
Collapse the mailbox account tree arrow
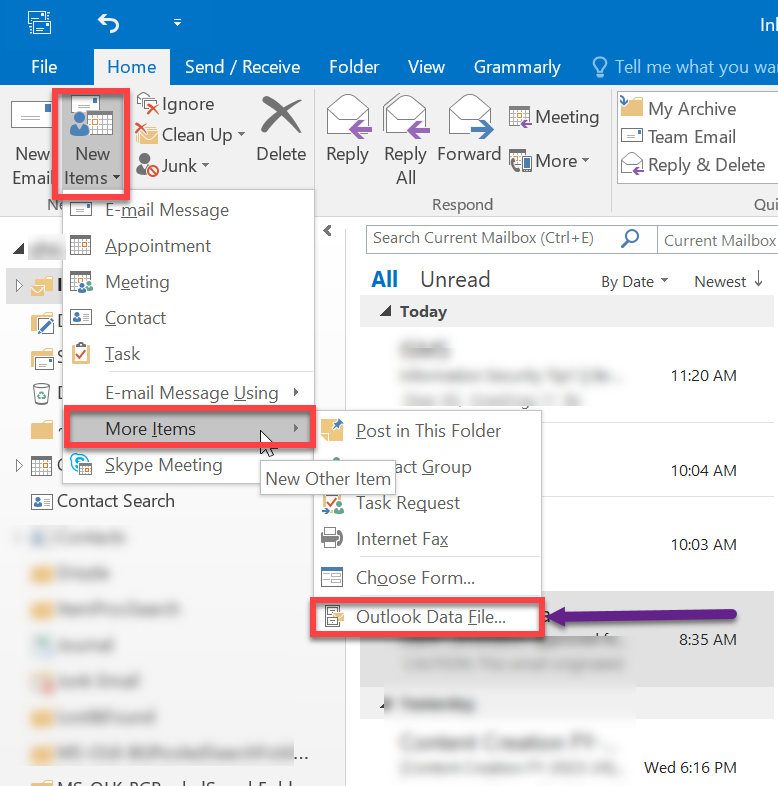click(x=19, y=248)
